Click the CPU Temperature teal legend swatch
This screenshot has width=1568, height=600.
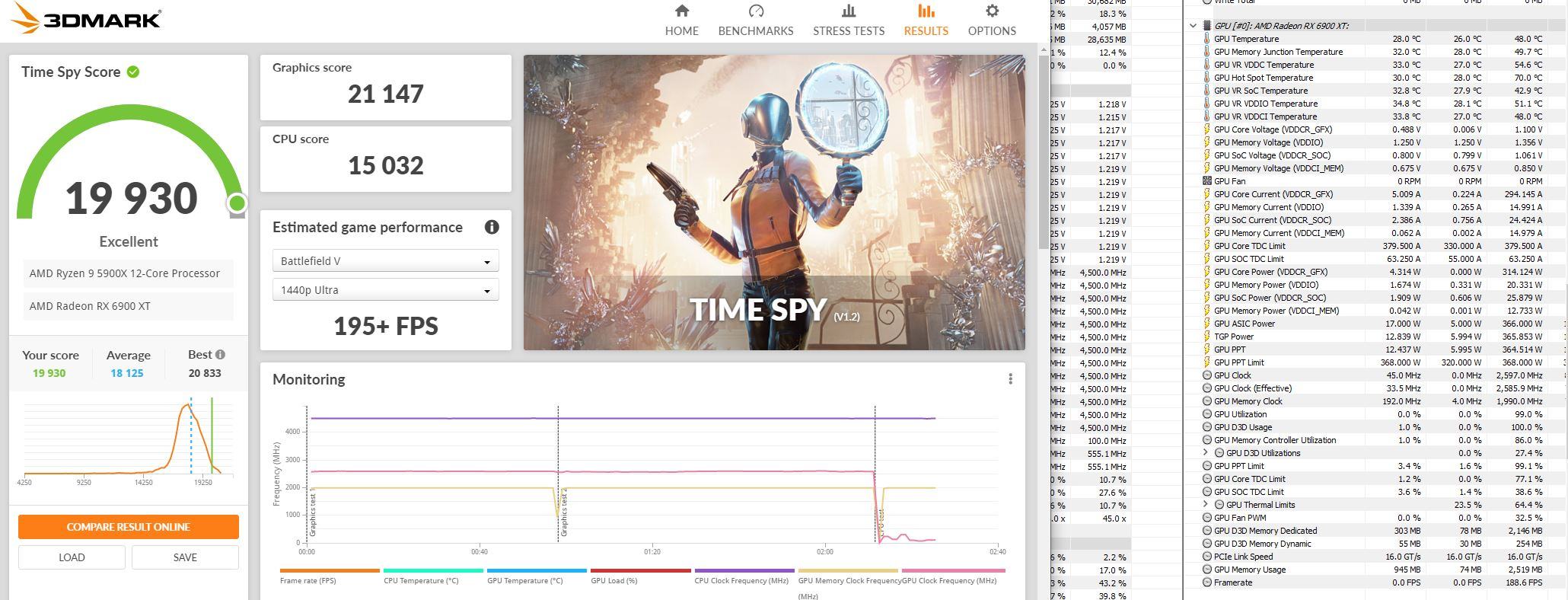433,570
